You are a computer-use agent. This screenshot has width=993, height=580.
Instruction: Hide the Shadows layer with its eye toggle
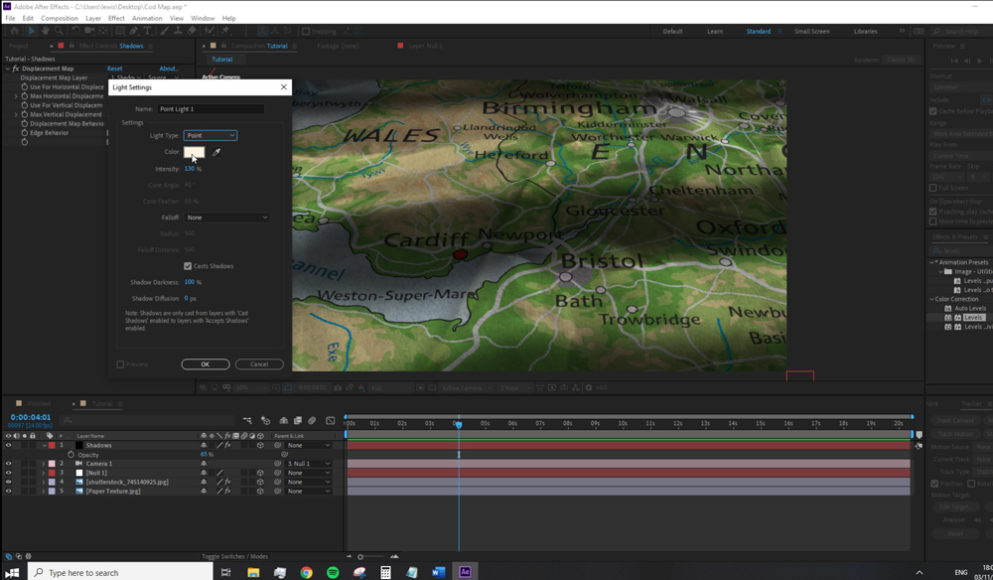[9, 445]
